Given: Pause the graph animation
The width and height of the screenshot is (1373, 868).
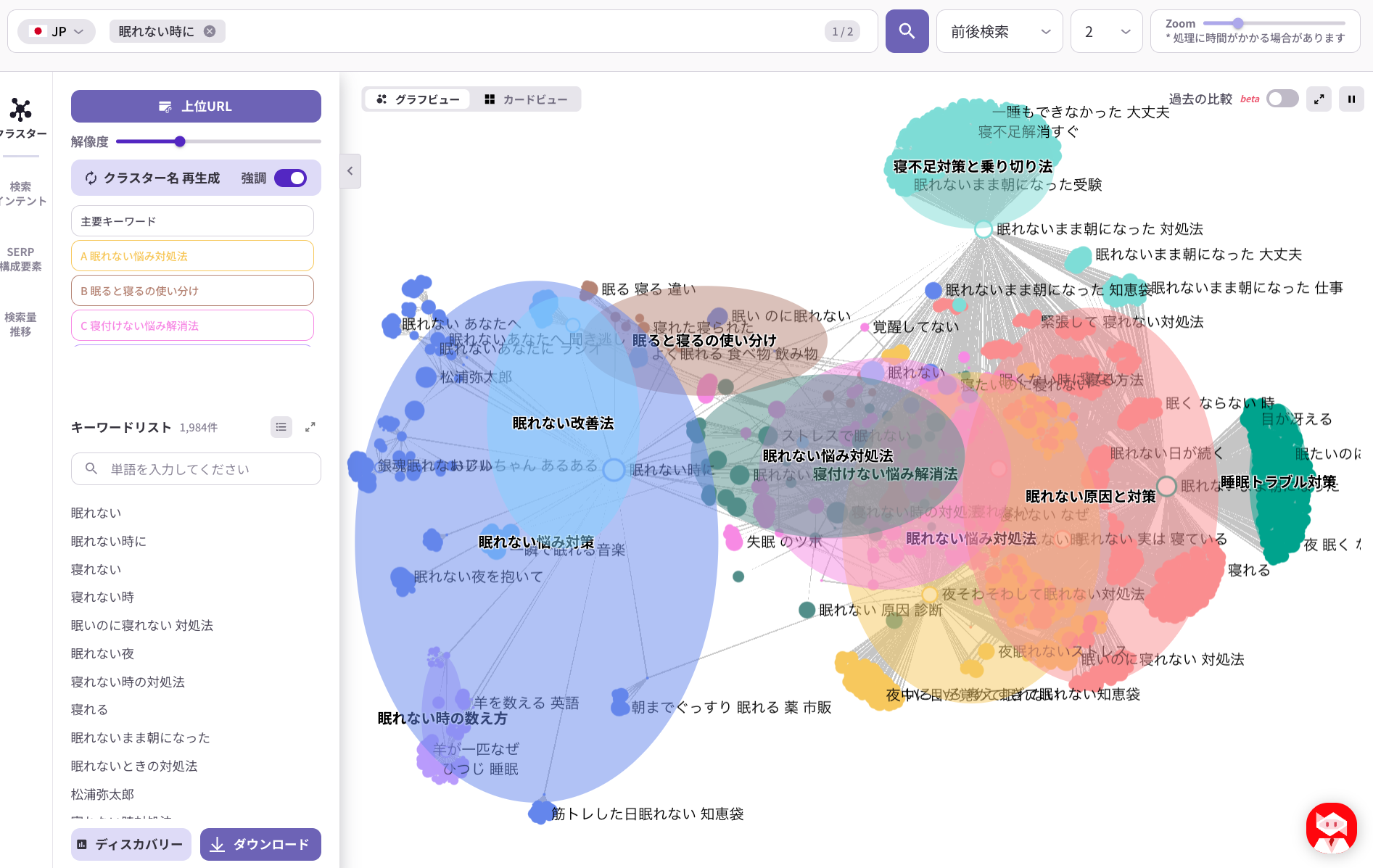Looking at the screenshot, I should pos(1351,99).
